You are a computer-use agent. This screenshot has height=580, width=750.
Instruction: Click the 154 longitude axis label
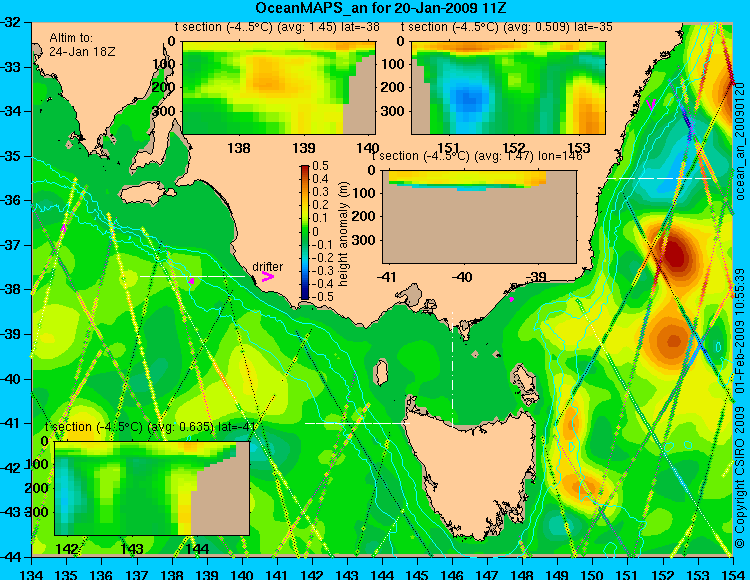pos(733,574)
